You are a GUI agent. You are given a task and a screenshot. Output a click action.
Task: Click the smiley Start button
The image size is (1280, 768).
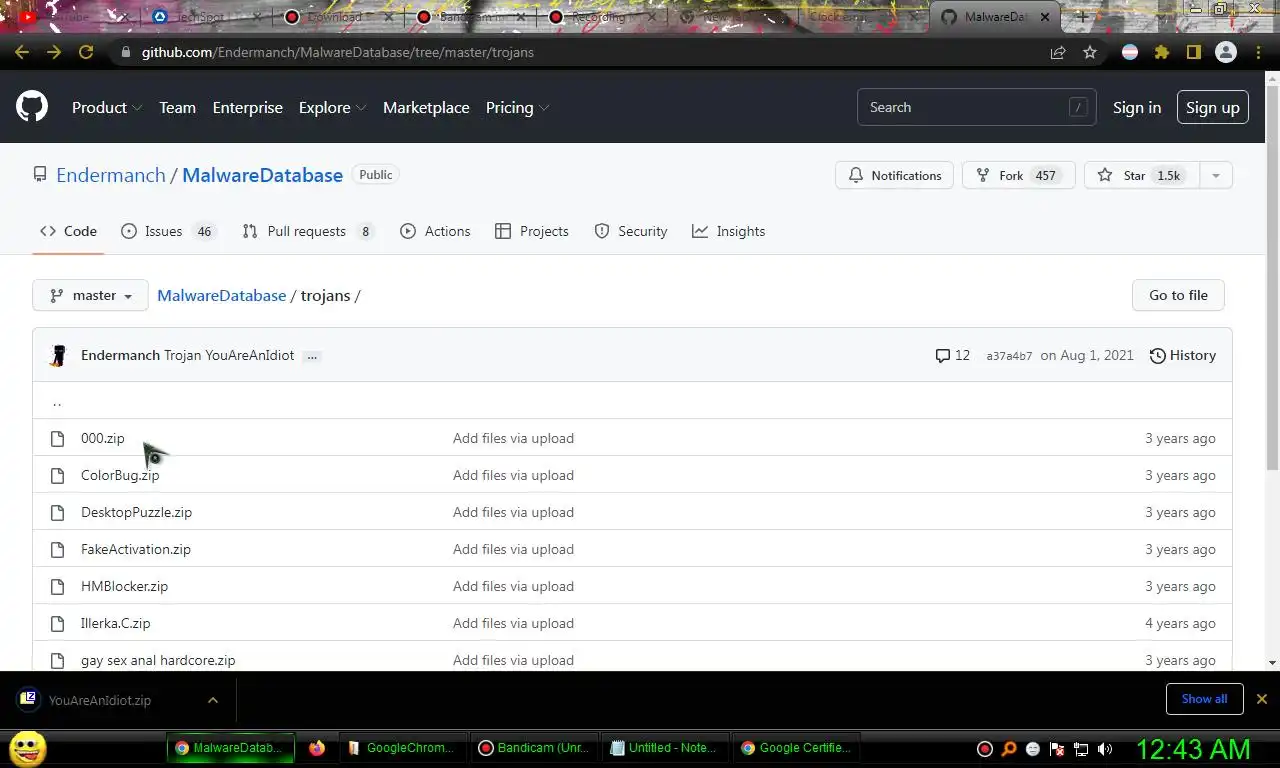28,748
